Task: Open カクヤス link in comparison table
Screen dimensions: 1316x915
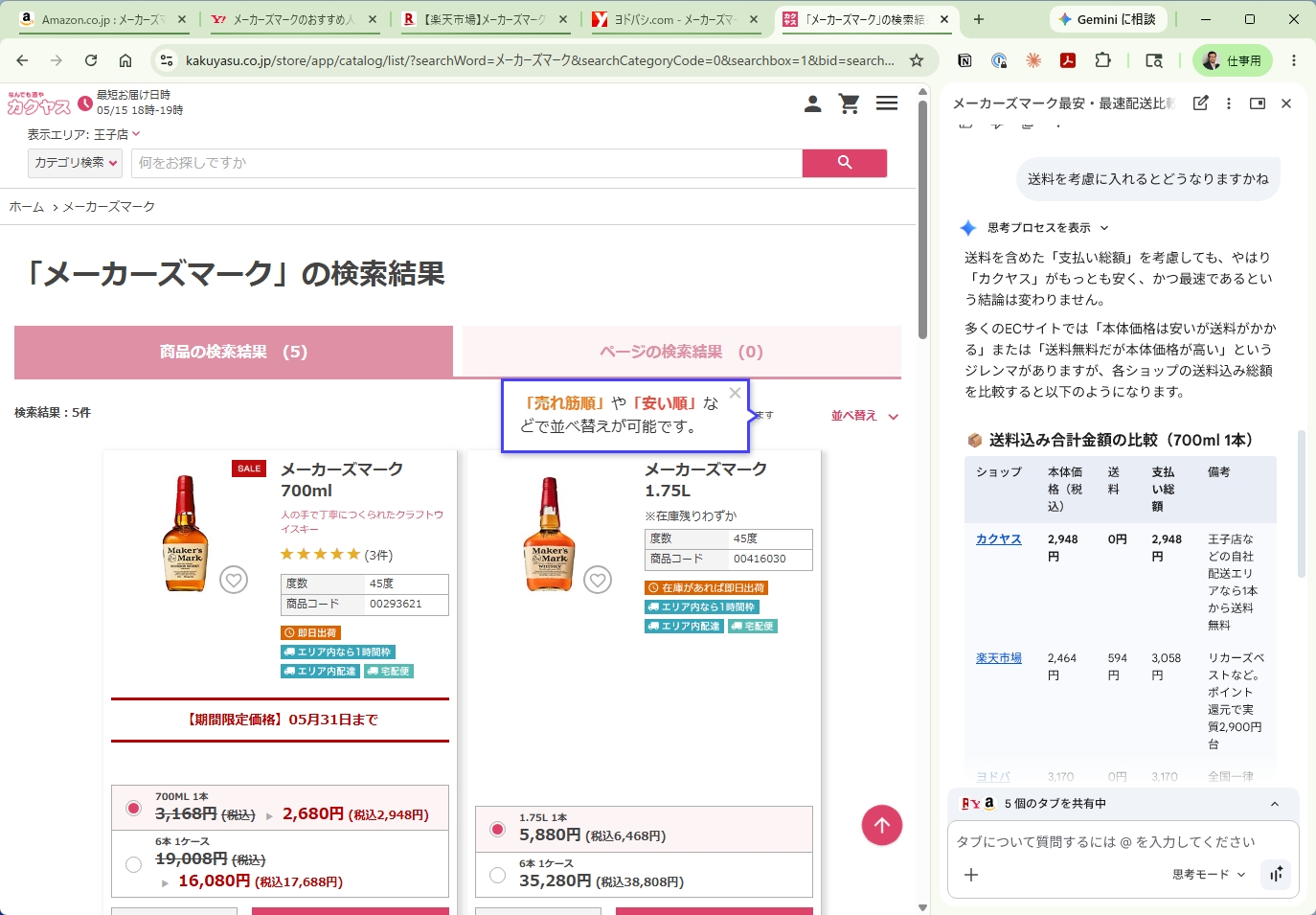Action: tap(998, 539)
